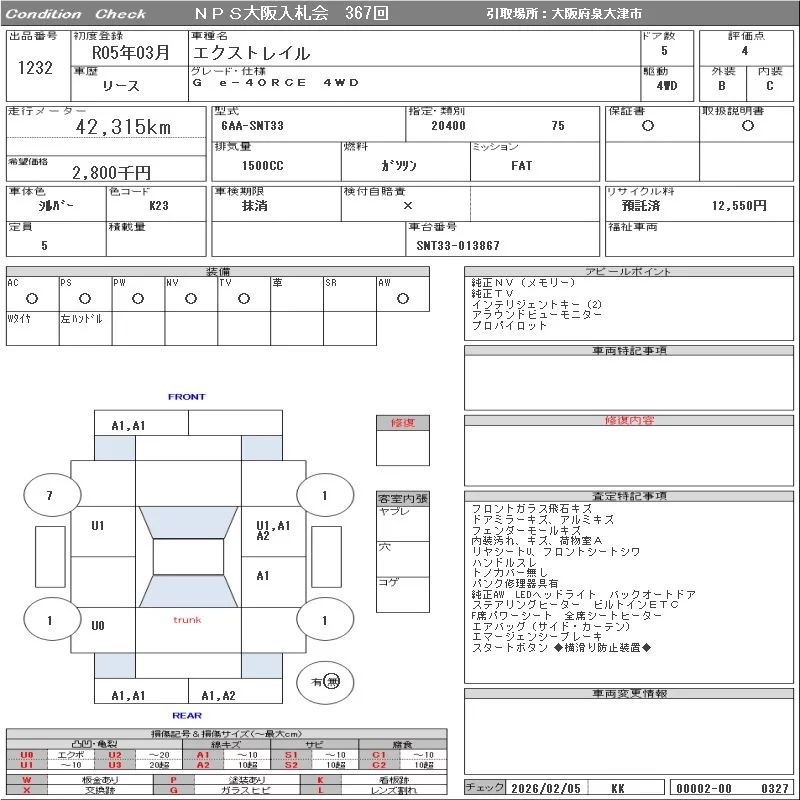
Task: Click odometer reading 42,315km
Action: (x=123, y=128)
